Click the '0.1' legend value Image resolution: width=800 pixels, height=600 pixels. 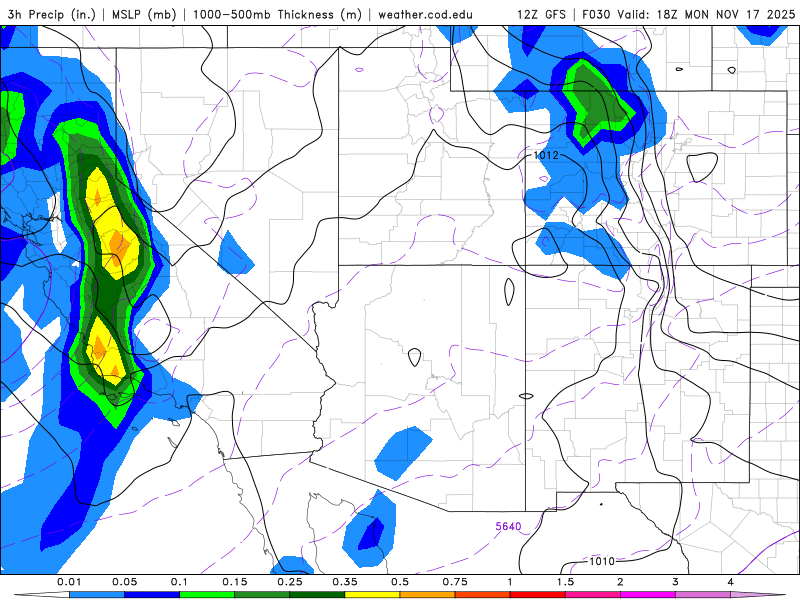pos(179,582)
